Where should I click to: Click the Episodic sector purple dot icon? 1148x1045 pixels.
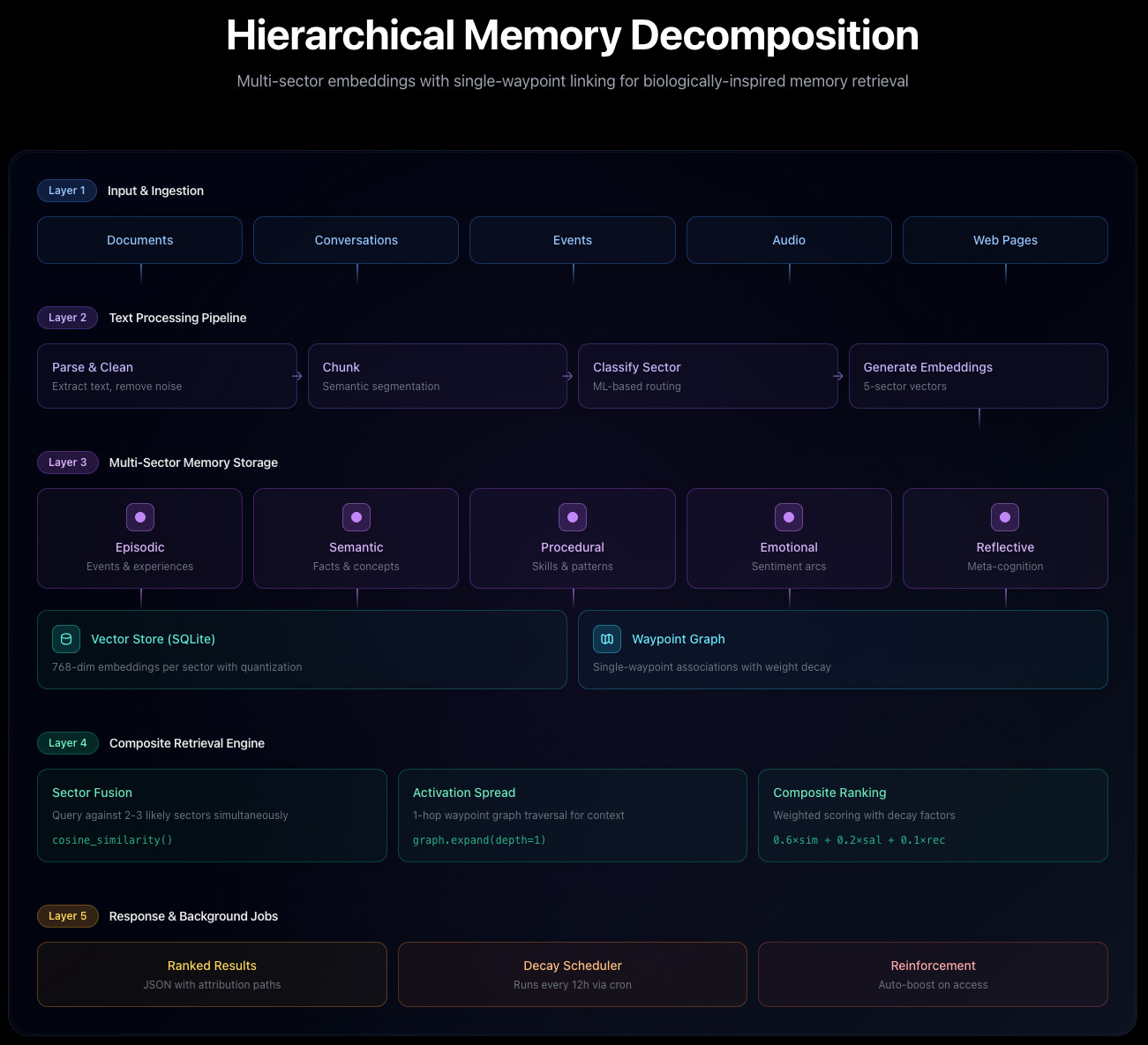point(140,517)
